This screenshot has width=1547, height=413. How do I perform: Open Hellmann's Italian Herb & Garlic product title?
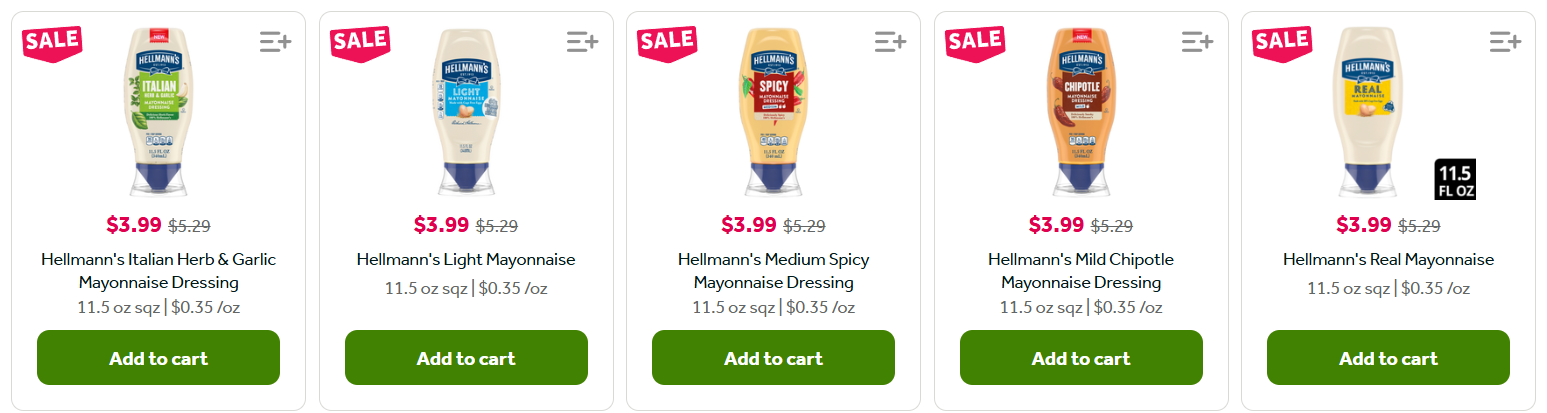click(x=158, y=271)
